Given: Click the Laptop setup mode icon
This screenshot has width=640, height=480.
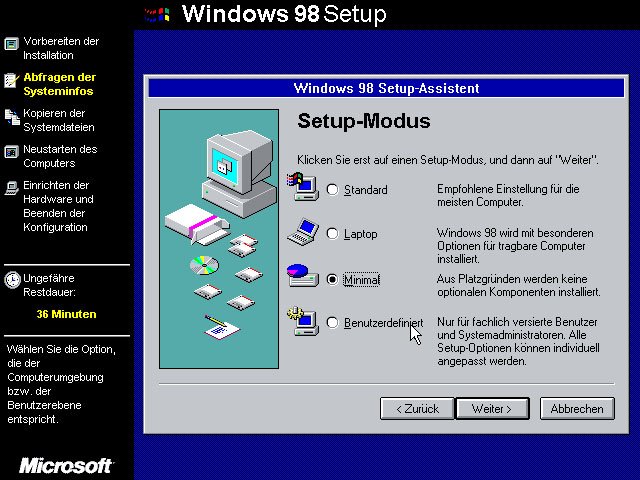Looking at the screenshot, I should click(x=301, y=233).
